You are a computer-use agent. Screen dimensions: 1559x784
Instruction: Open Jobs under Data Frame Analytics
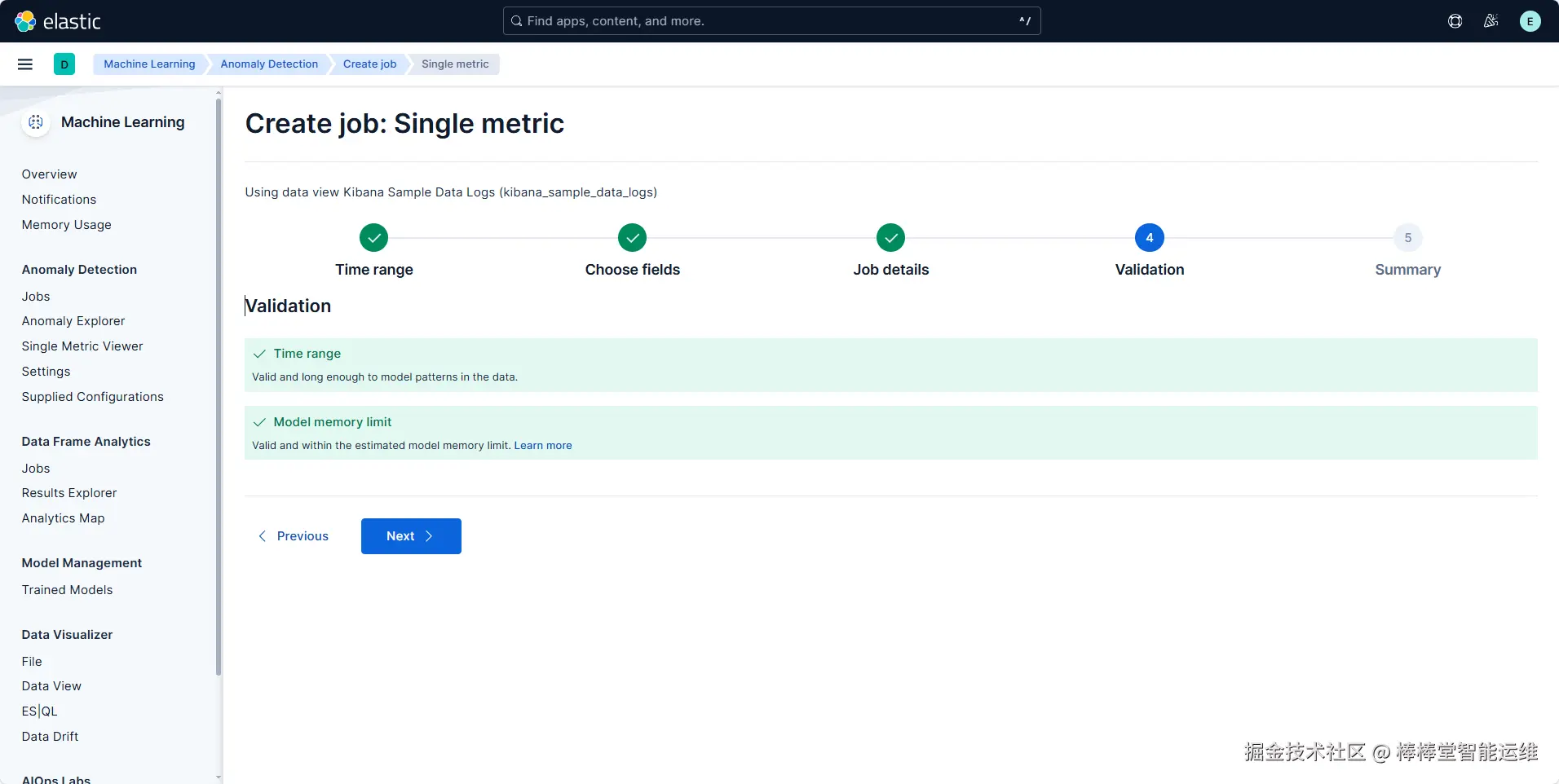point(36,469)
